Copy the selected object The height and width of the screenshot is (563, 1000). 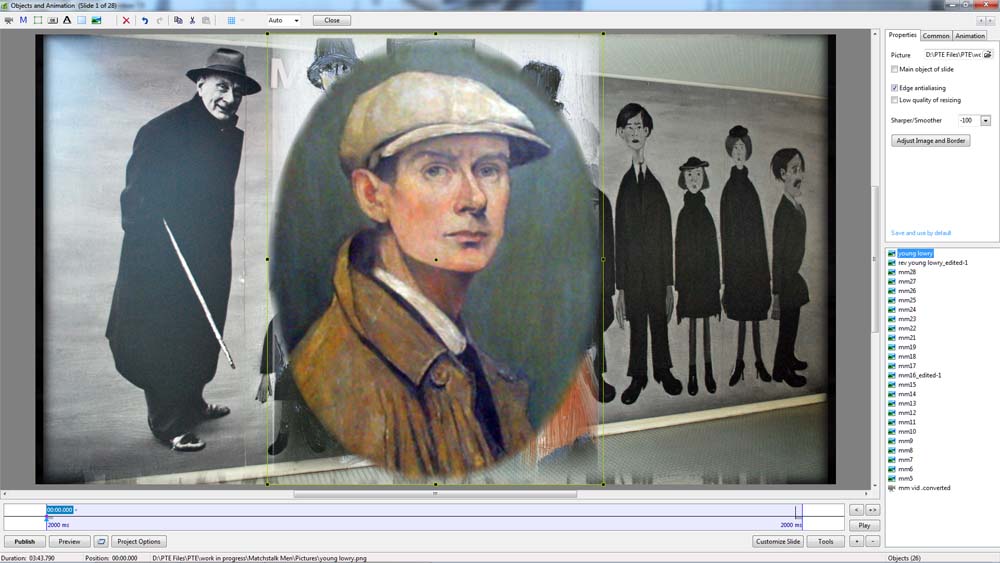click(178, 20)
